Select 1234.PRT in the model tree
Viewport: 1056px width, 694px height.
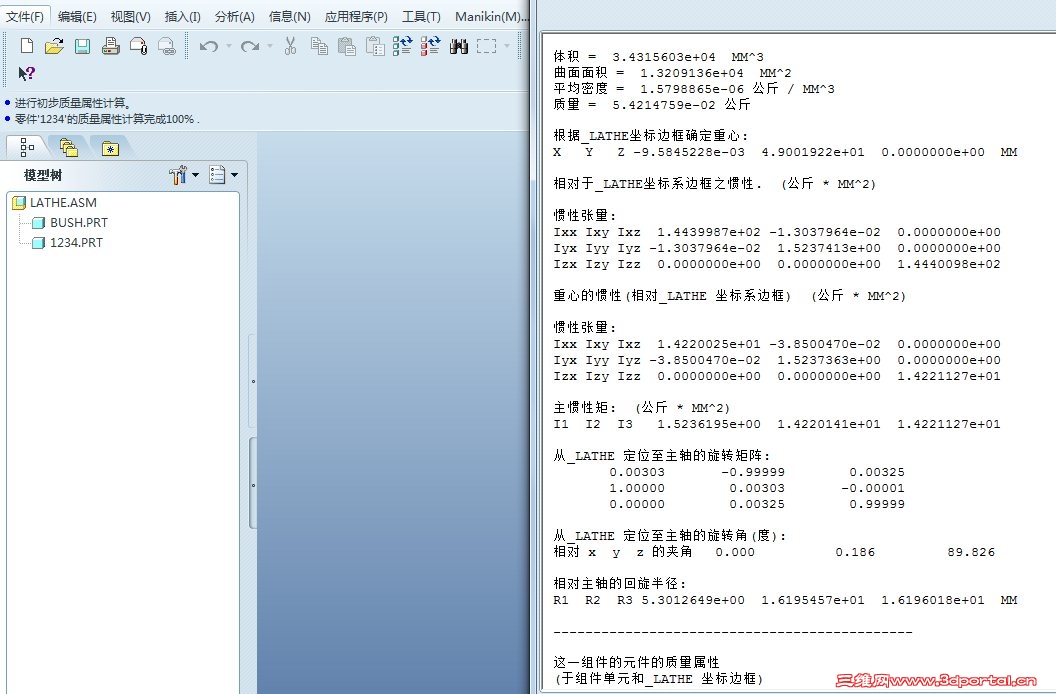click(76, 243)
